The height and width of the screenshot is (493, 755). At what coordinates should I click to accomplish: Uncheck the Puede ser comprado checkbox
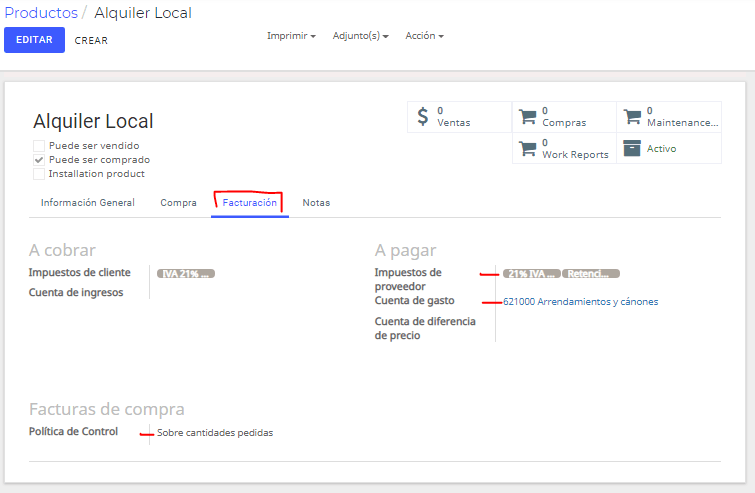(x=39, y=160)
